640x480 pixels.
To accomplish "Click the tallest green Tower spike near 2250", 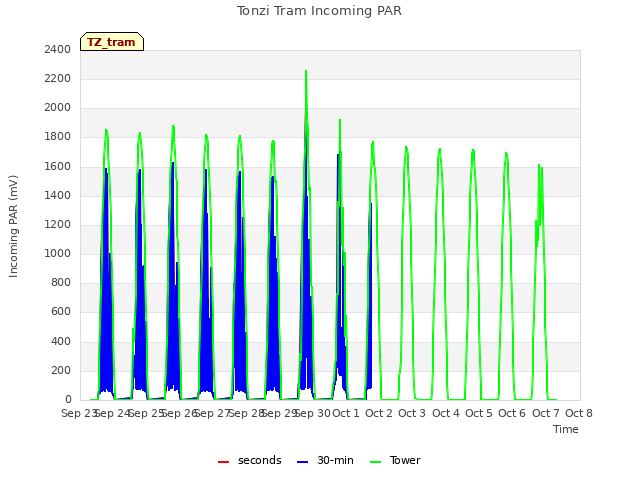I will [306, 72].
